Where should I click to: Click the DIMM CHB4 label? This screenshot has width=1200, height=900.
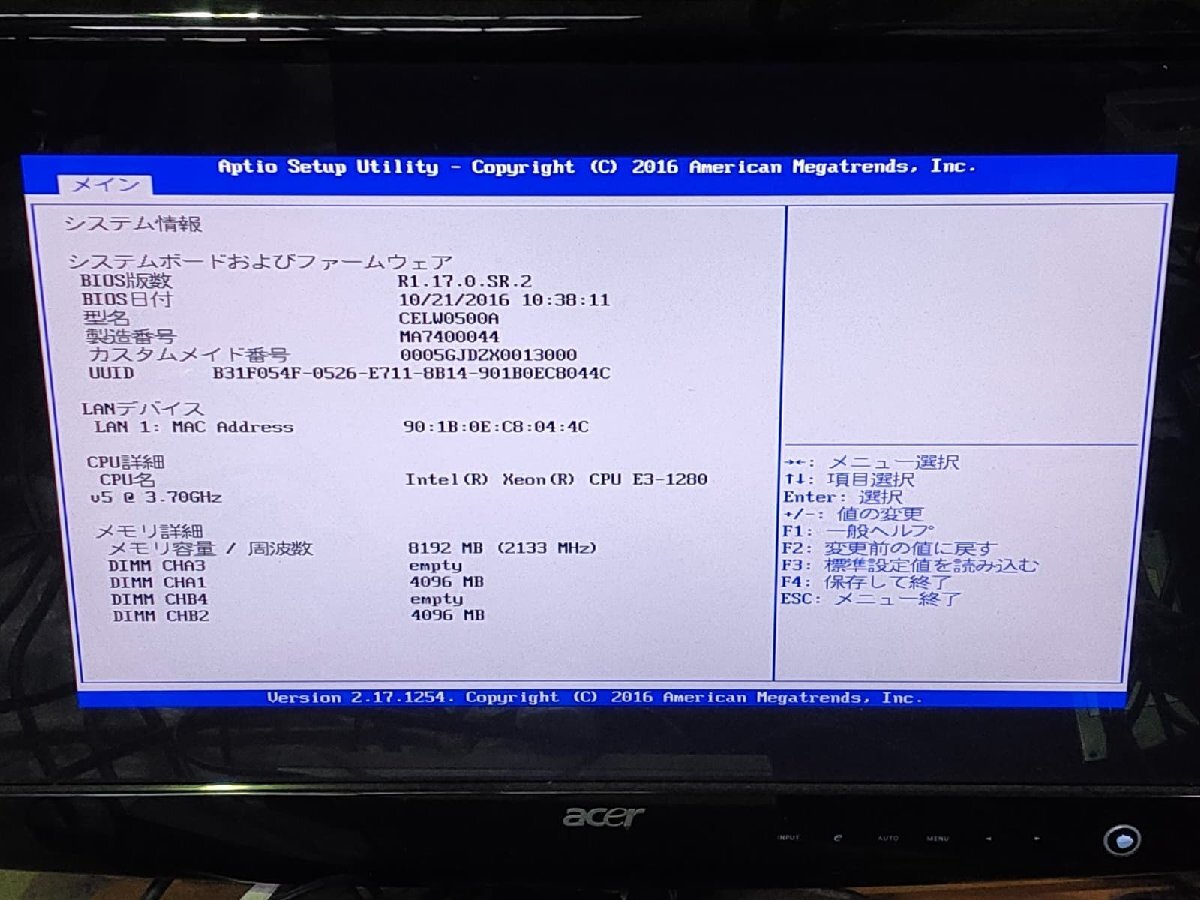(x=160, y=599)
